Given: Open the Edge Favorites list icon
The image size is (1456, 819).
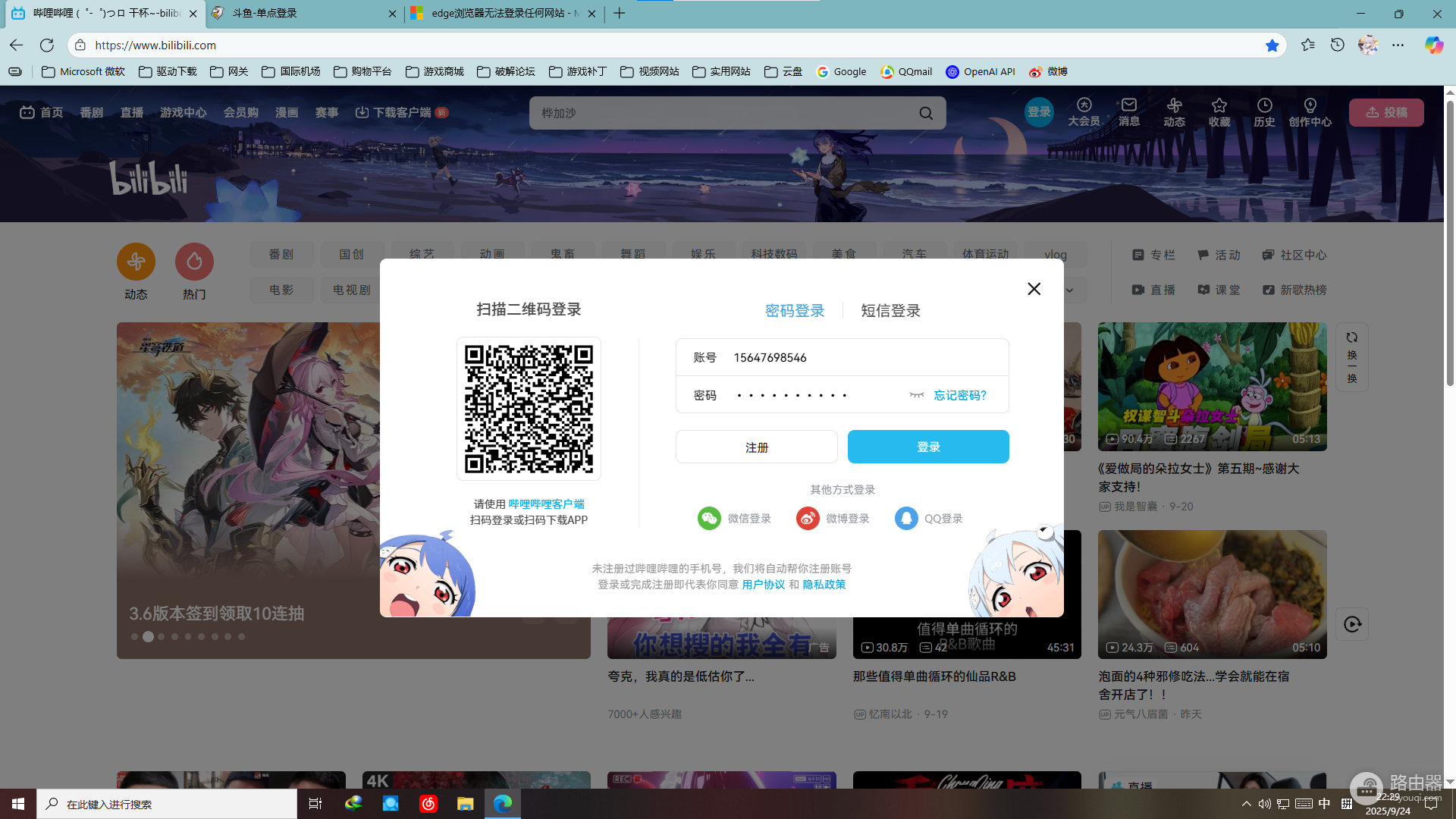Looking at the screenshot, I should (1307, 45).
